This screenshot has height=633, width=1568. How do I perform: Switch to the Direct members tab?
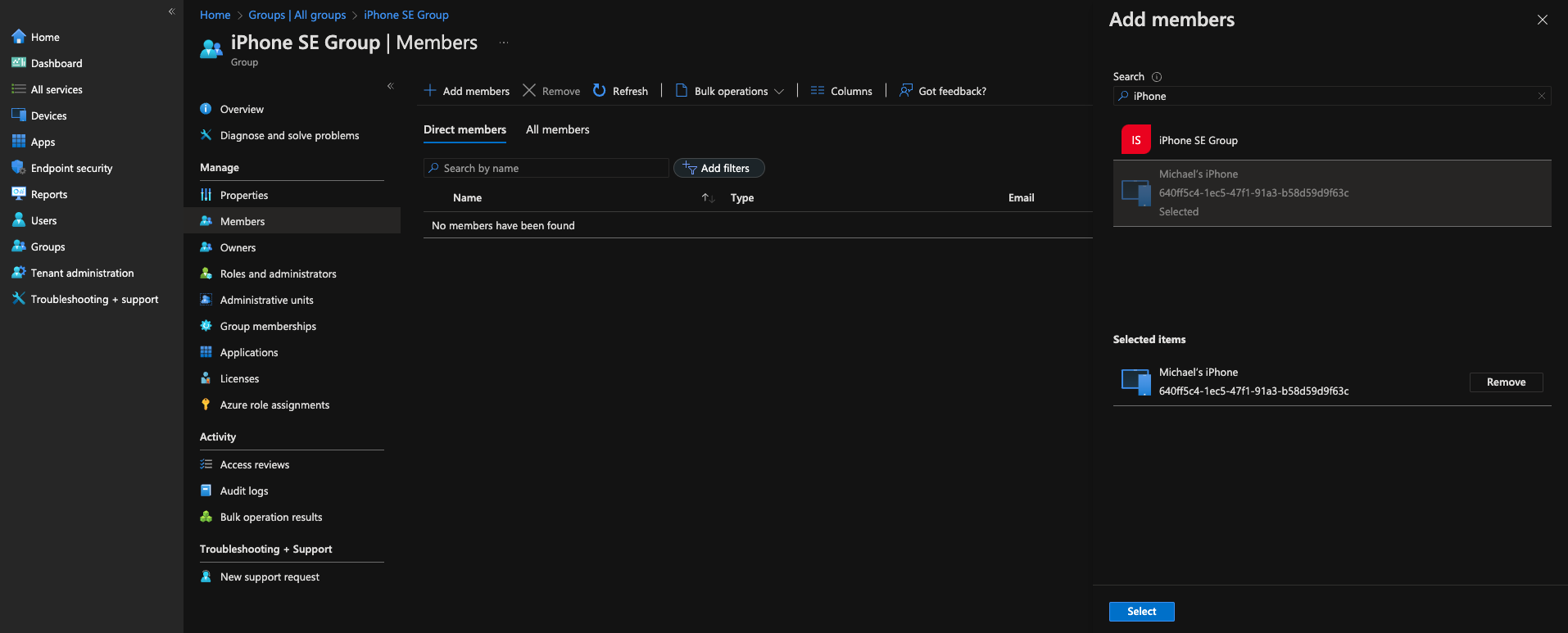point(465,129)
